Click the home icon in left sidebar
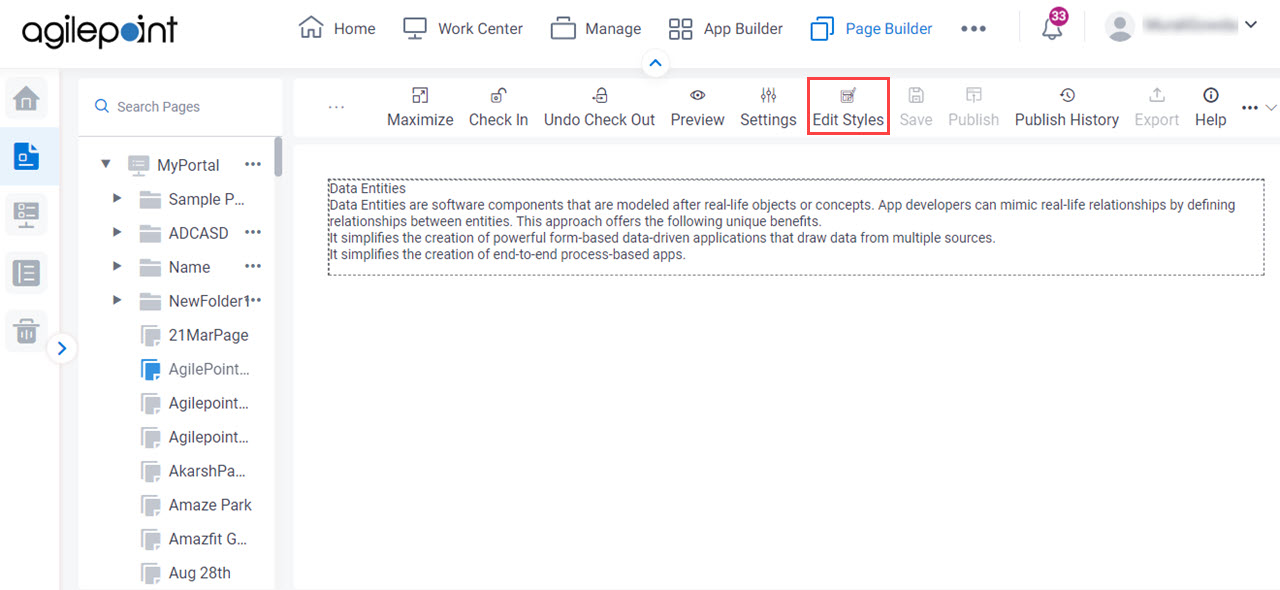This screenshot has width=1280, height=590. pos(26,98)
